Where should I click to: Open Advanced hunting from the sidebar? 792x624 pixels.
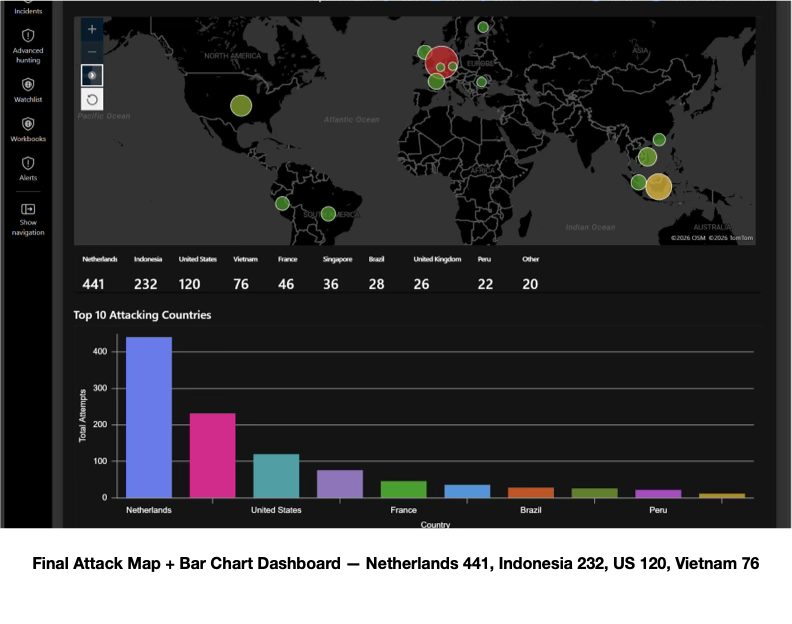click(28, 45)
